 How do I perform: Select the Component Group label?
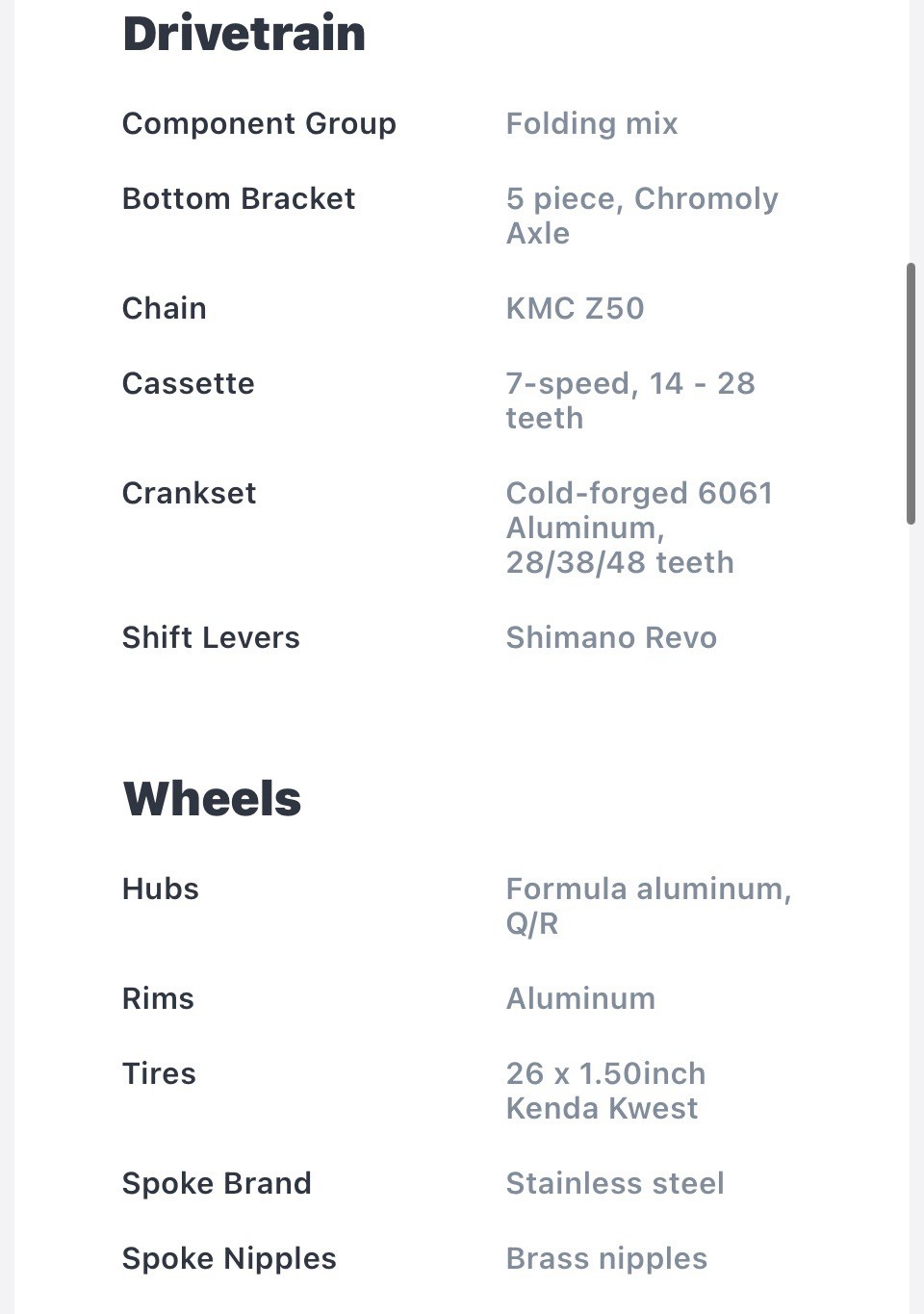(x=259, y=123)
